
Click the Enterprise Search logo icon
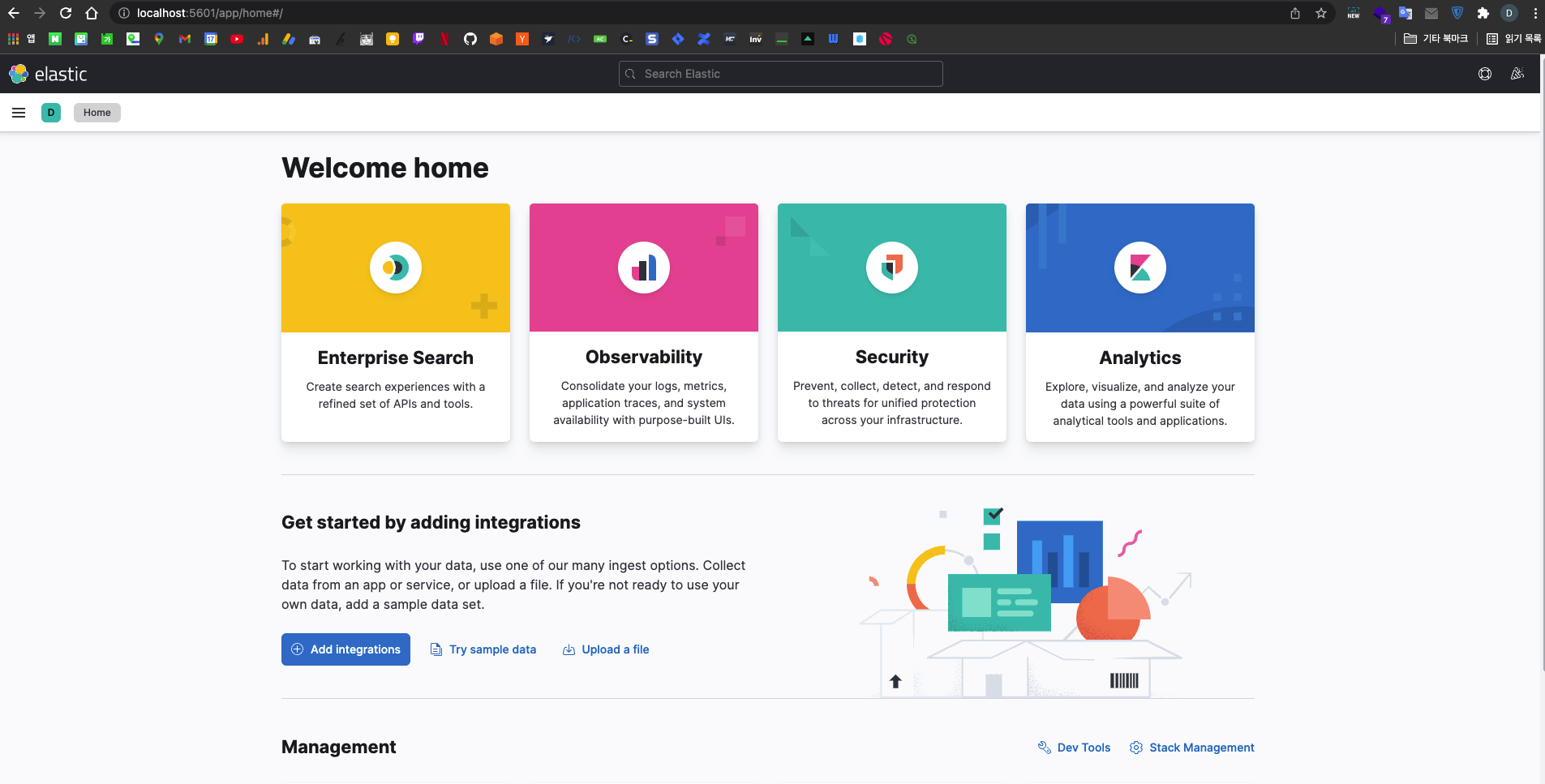396,268
